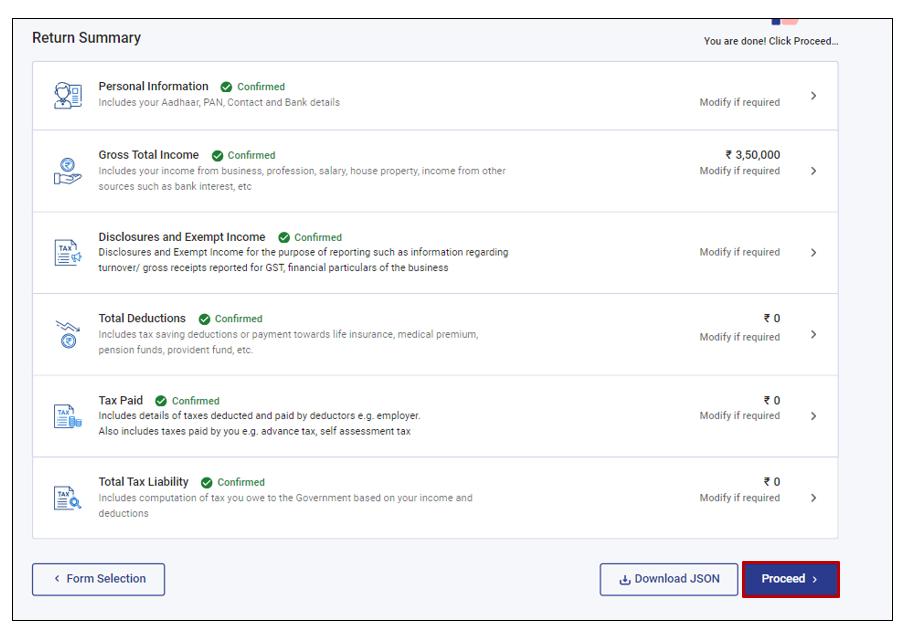Open Disclosures and Exempt Income chevron arrow
Image resolution: width=913 pixels, height=642 pixels.
(x=813, y=253)
